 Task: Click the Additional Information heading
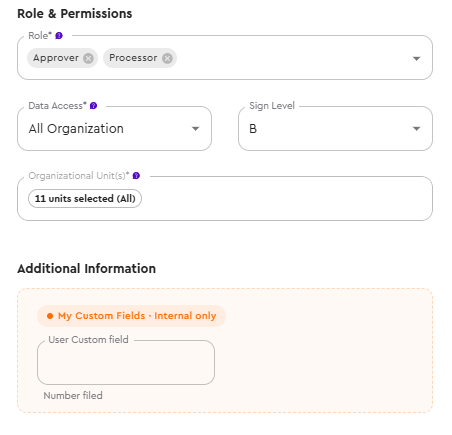coord(86,269)
